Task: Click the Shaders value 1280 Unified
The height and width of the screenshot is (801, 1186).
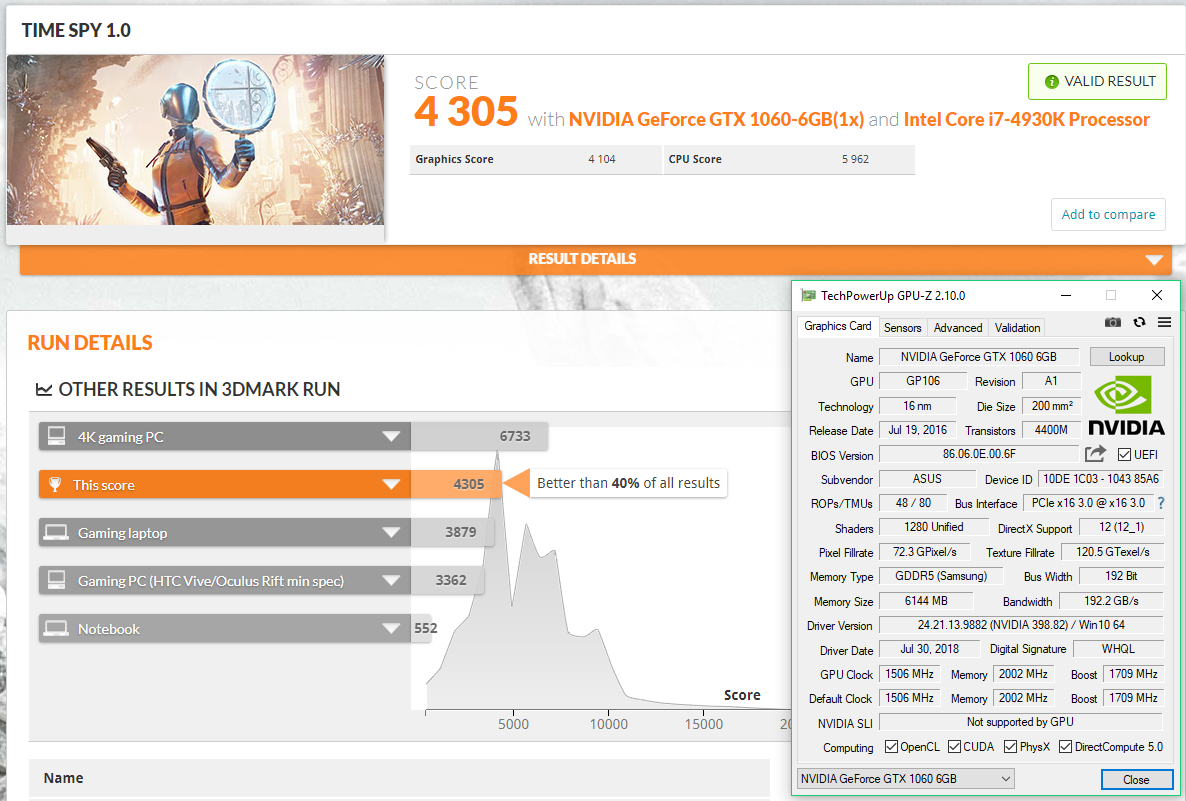Action: [933, 527]
